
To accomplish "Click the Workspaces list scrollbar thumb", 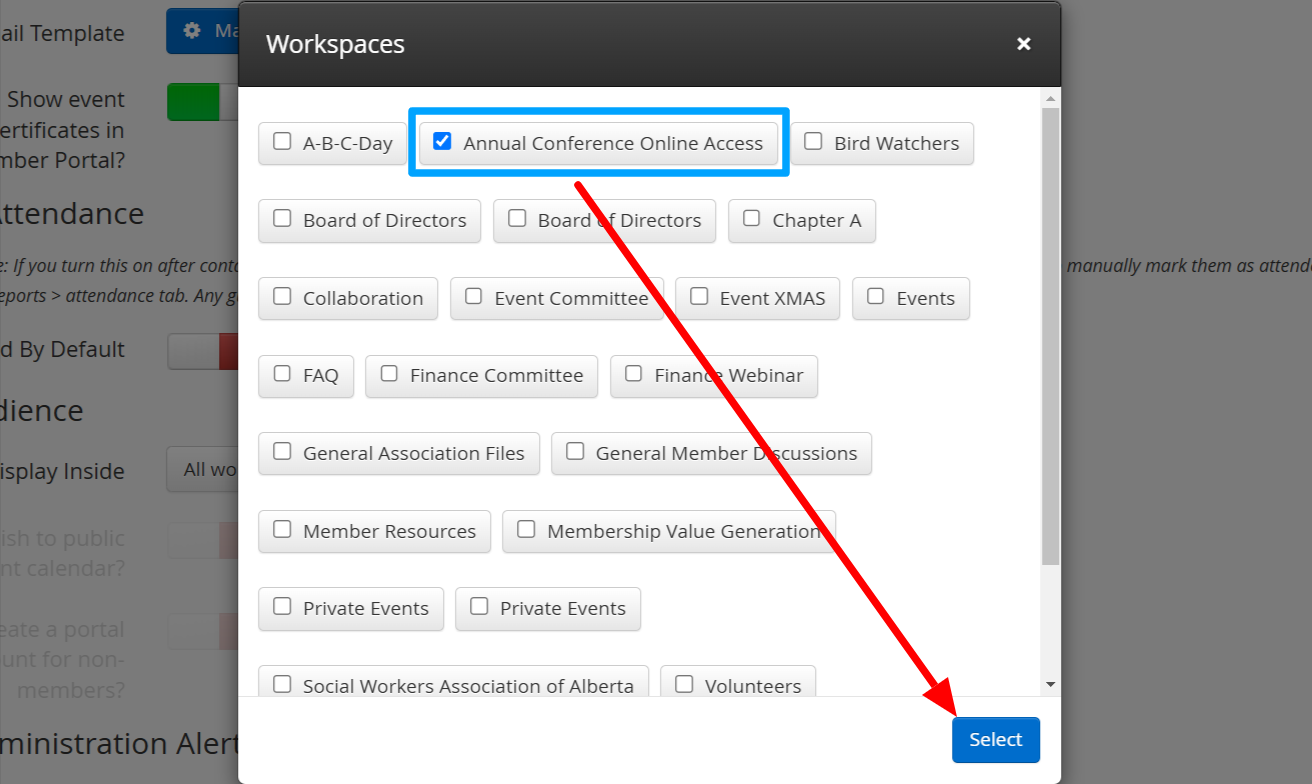I will (1050, 336).
